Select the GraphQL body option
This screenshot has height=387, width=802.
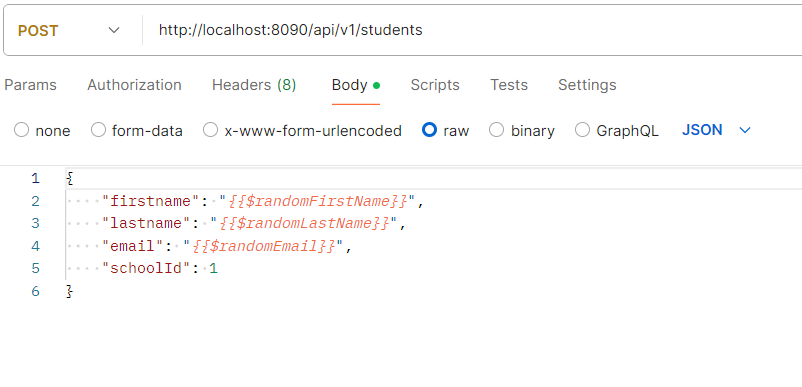click(582, 130)
